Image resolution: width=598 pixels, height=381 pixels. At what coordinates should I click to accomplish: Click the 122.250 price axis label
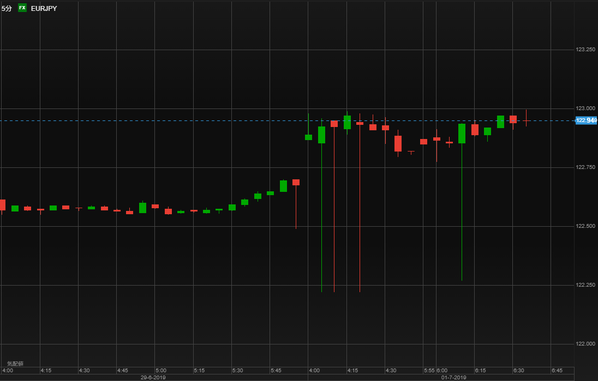coord(585,285)
